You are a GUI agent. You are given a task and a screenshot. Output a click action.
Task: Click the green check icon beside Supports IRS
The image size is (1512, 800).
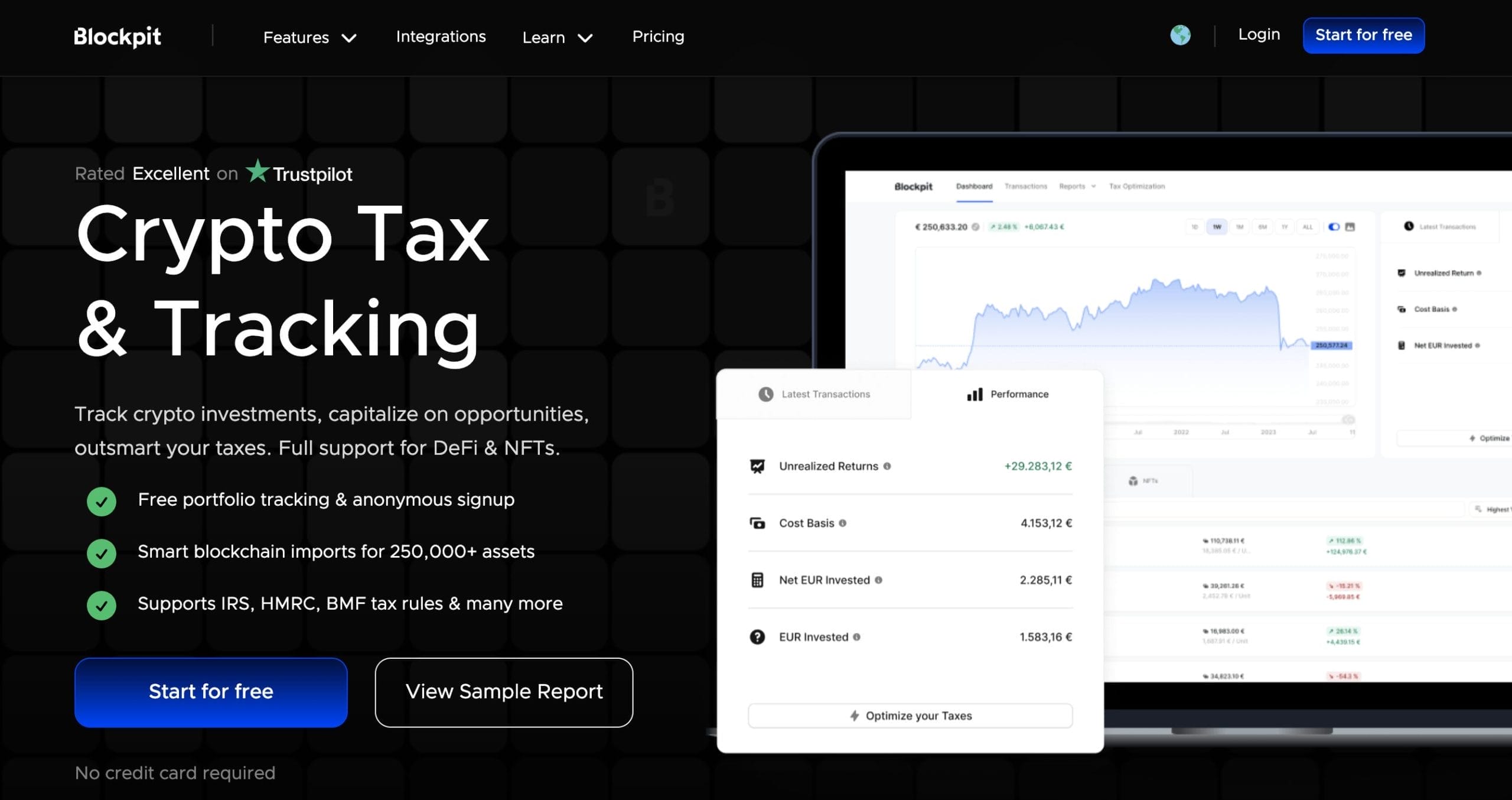coord(102,606)
